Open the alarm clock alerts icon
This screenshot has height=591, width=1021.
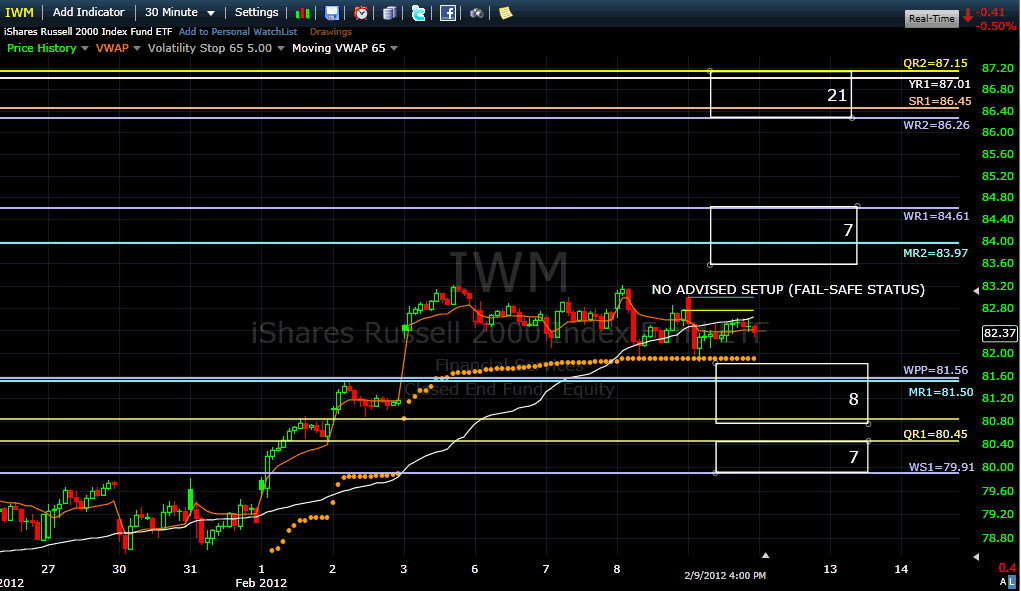click(361, 13)
